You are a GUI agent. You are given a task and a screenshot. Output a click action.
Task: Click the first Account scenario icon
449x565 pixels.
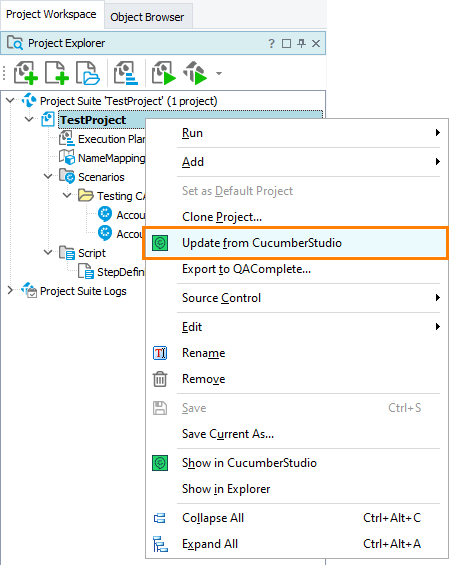[x=105, y=214]
